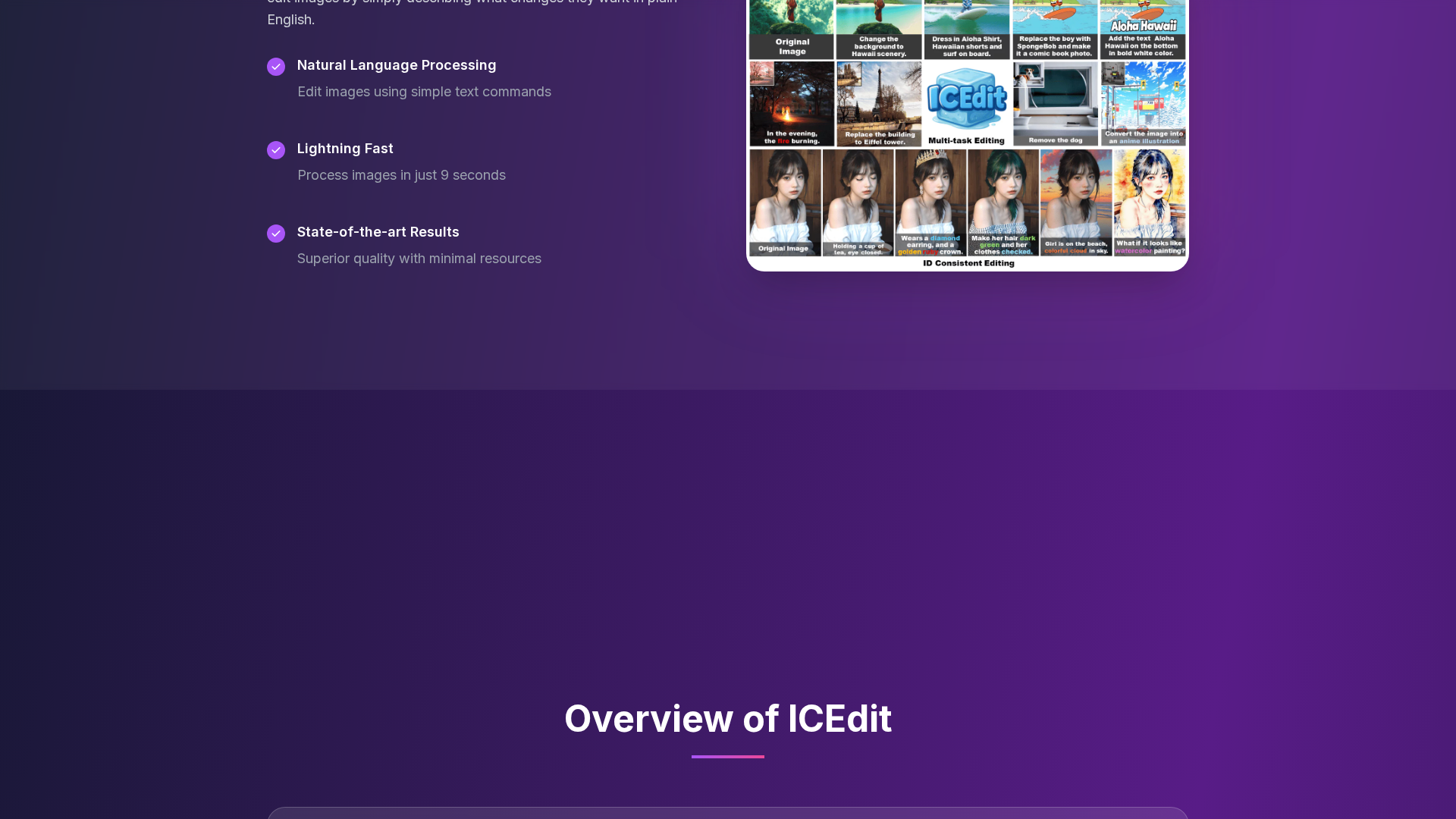Click the 'Aloha Hawaii' bold text example
This screenshot has height=819, width=1456.
[1143, 30]
